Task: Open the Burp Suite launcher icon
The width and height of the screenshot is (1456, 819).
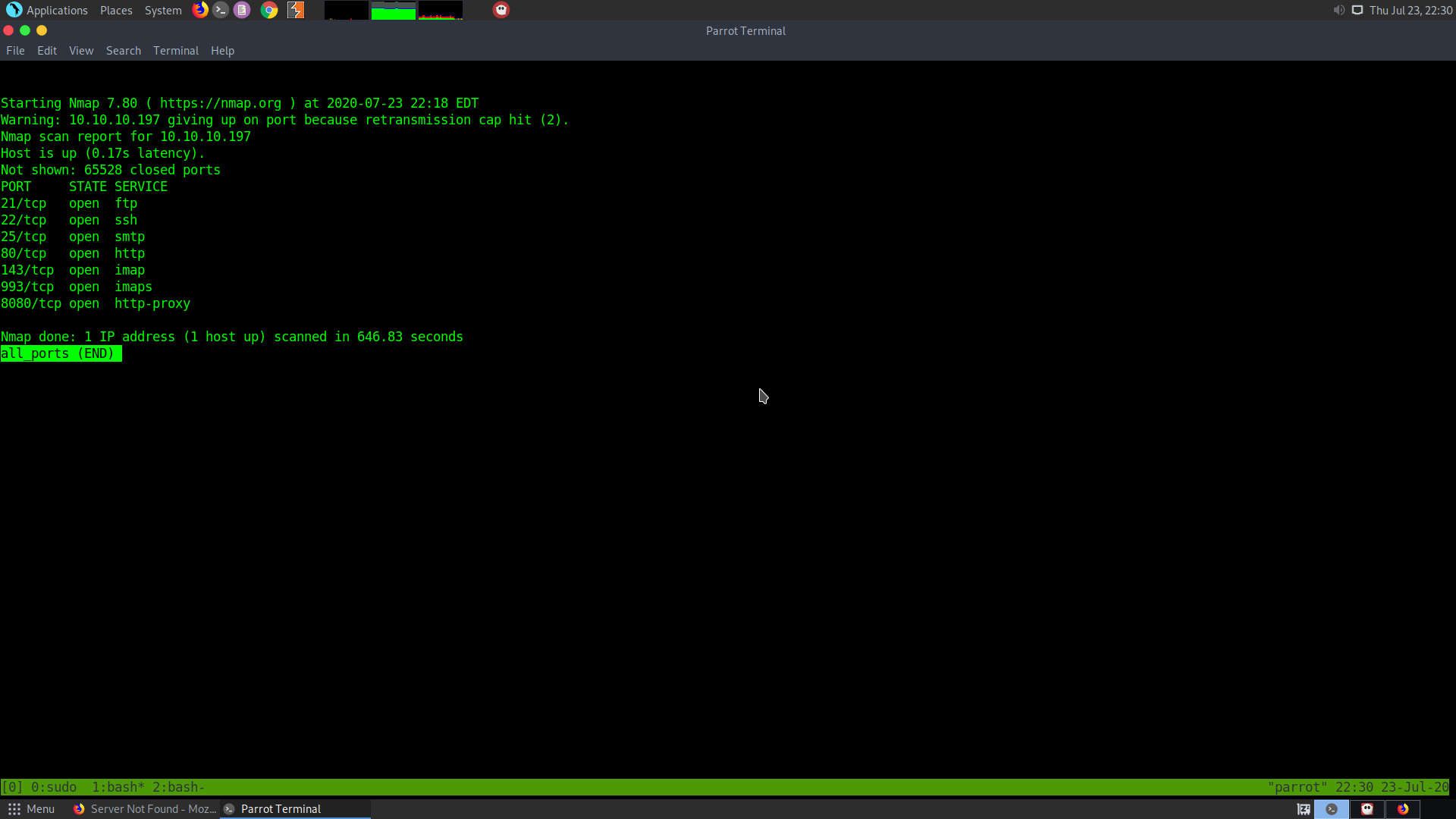Action: (x=296, y=10)
